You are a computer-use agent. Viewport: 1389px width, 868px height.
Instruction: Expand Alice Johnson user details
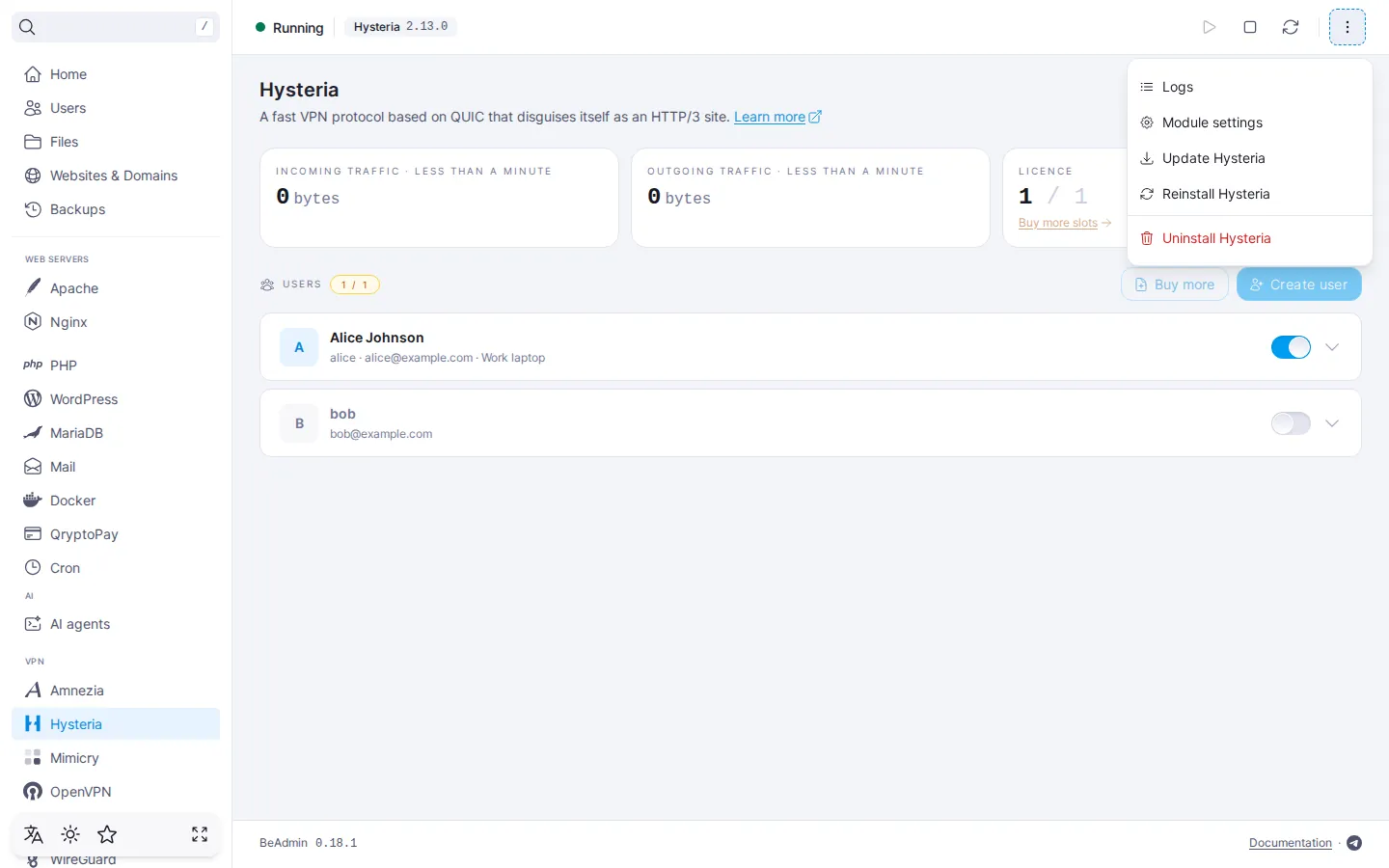click(x=1332, y=347)
